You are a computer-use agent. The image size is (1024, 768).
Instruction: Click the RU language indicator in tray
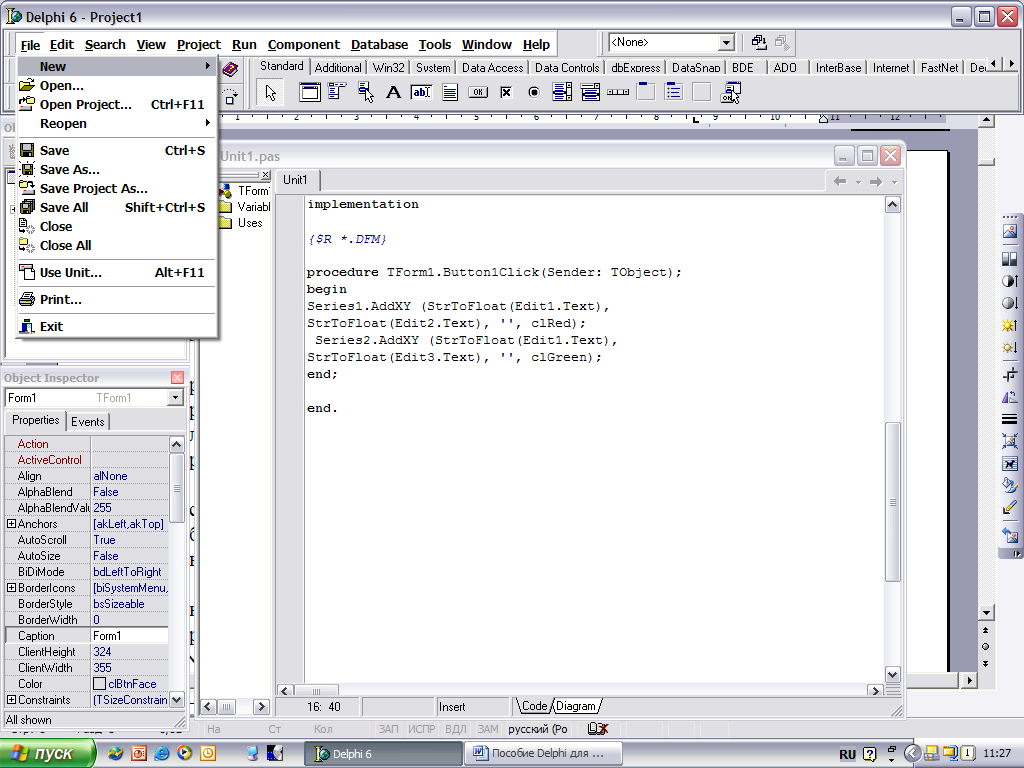pos(847,754)
